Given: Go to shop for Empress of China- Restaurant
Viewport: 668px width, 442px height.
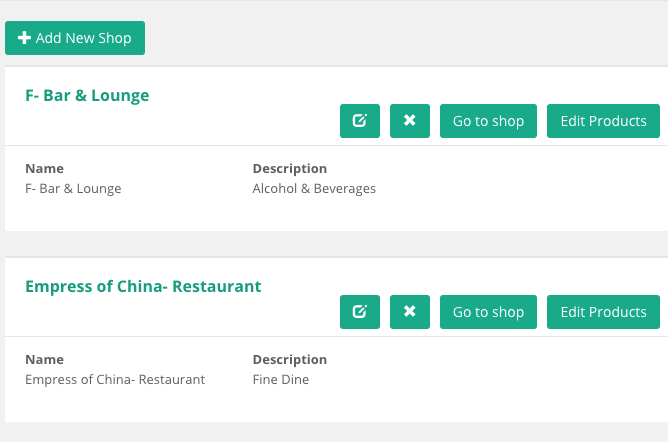Looking at the screenshot, I should click(x=488, y=312).
